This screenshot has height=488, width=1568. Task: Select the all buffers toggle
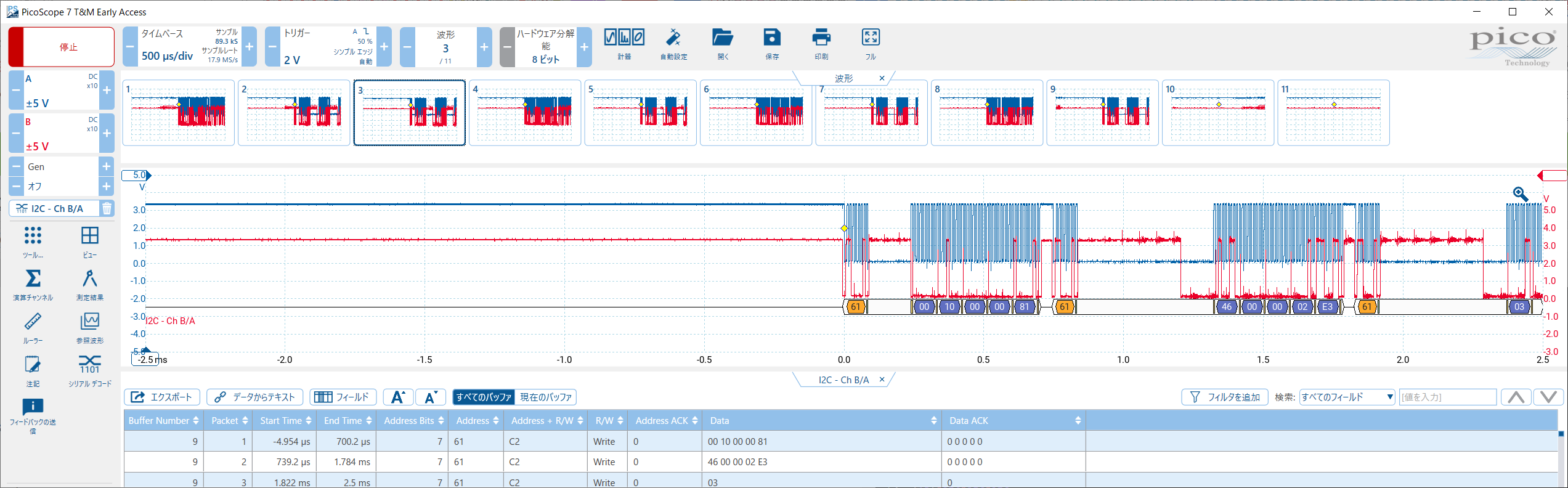(x=484, y=397)
